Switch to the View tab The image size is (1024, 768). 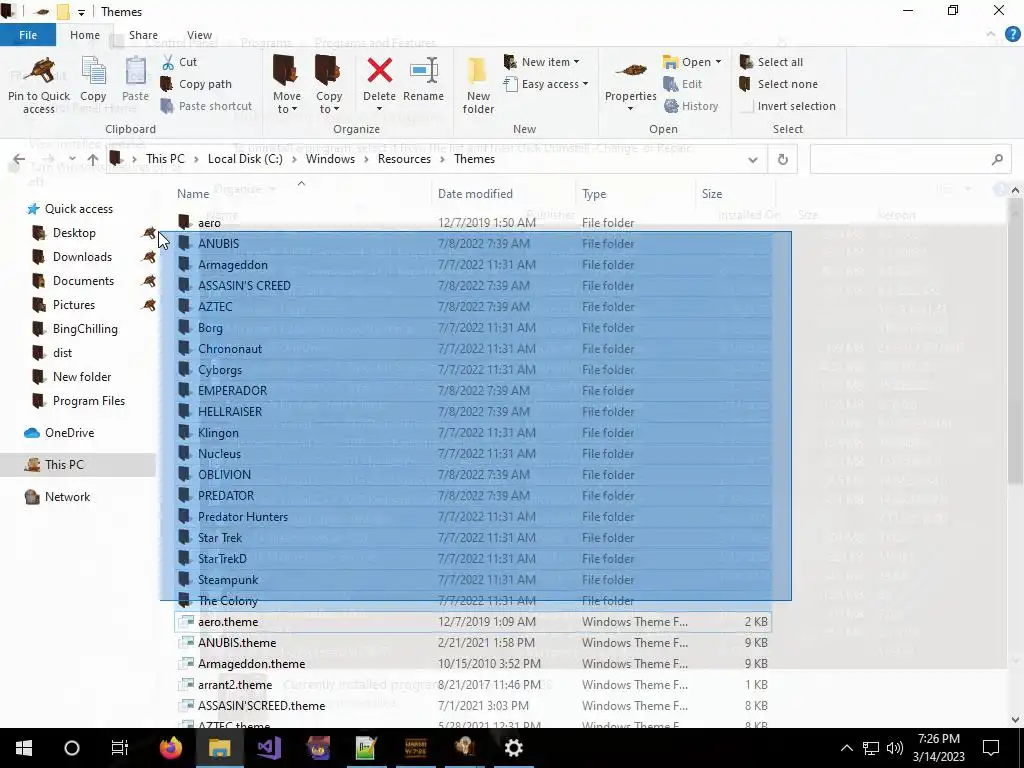click(199, 35)
